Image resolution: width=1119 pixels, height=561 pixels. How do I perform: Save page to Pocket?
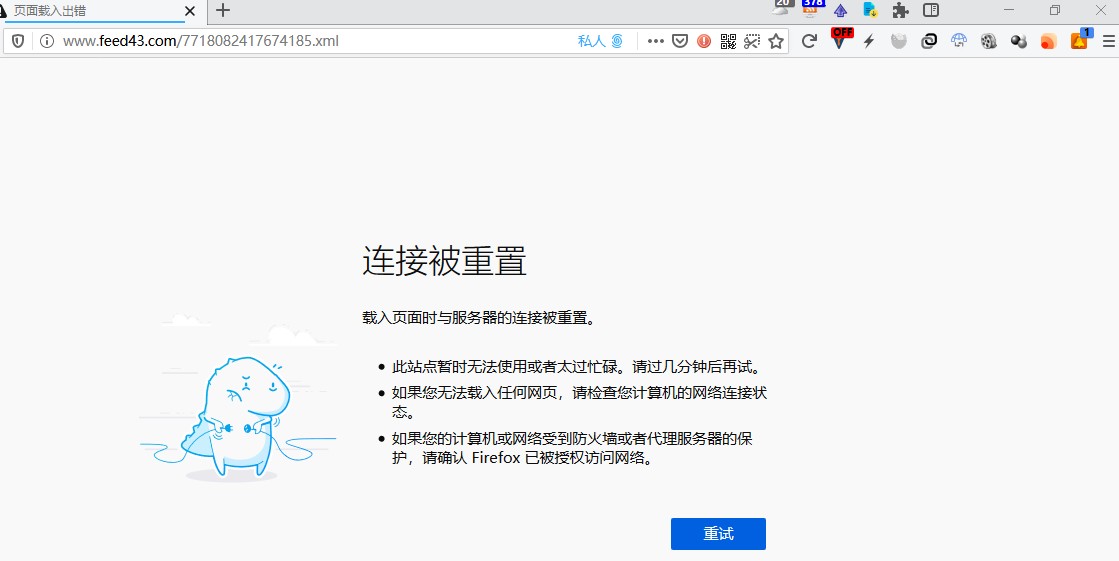[x=680, y=41]
